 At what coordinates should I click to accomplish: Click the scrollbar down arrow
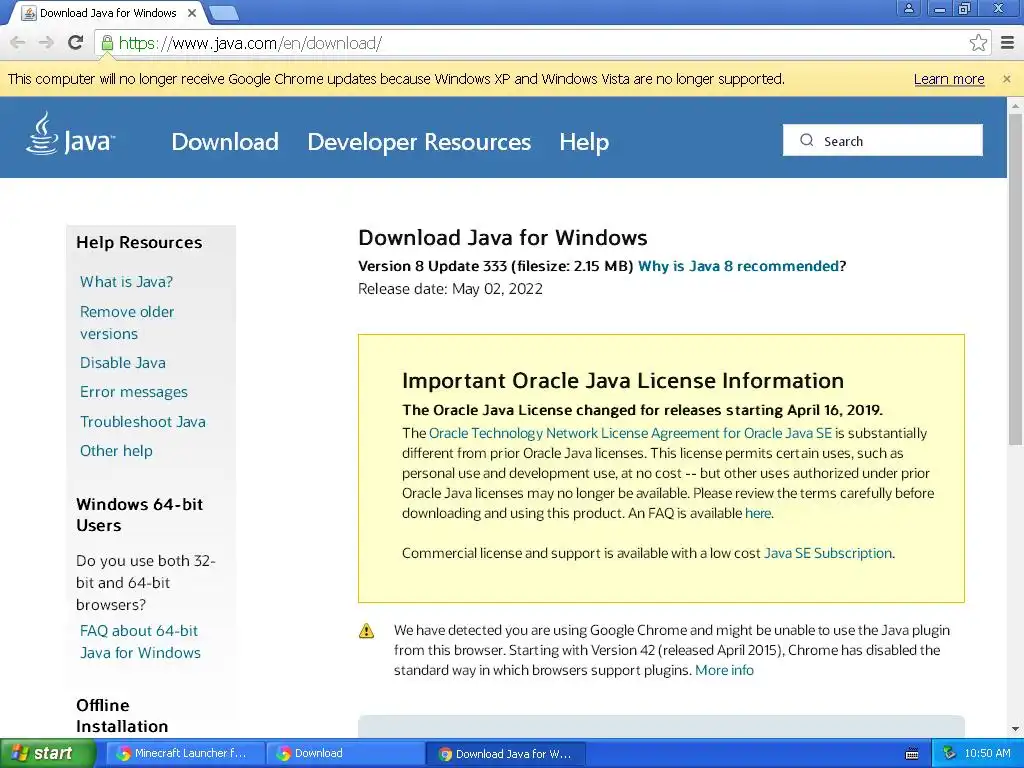tap(1015, 729)
